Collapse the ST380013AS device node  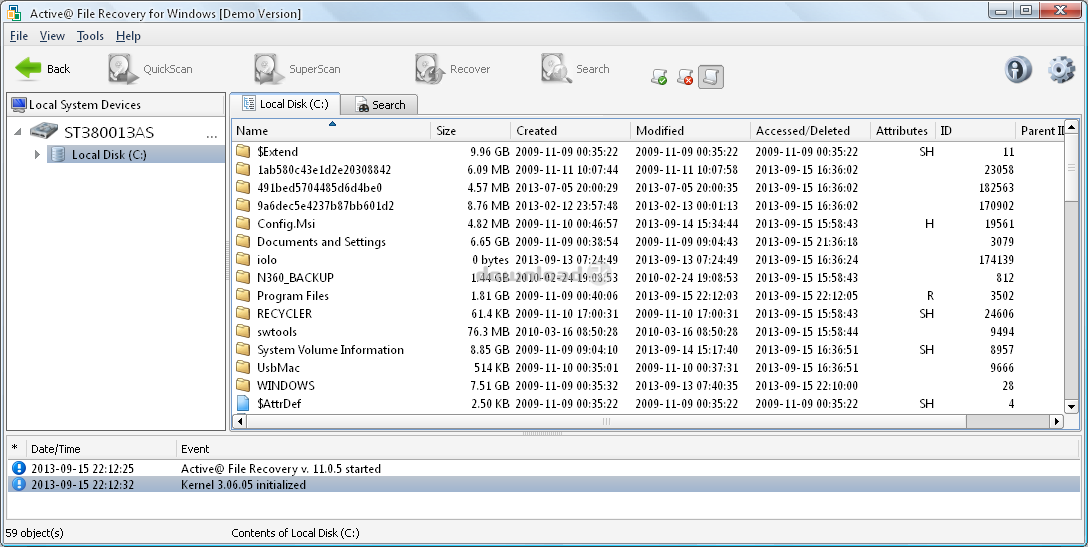pos(18,131)
